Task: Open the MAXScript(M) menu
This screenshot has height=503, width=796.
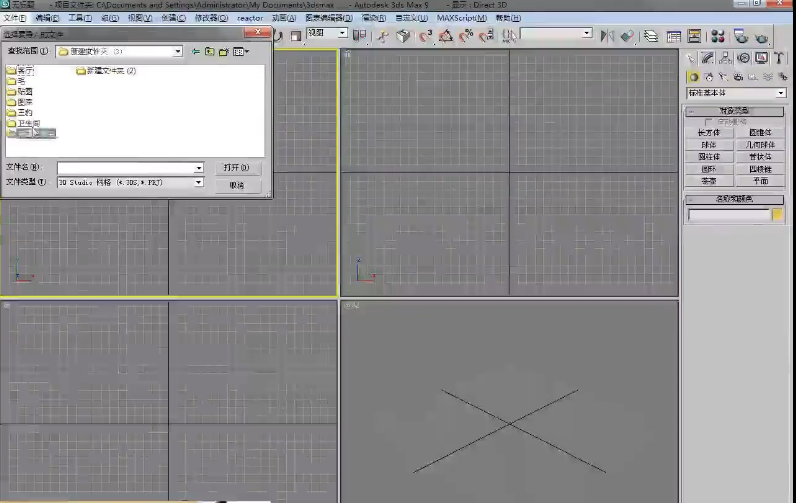Action: point(461,18)
